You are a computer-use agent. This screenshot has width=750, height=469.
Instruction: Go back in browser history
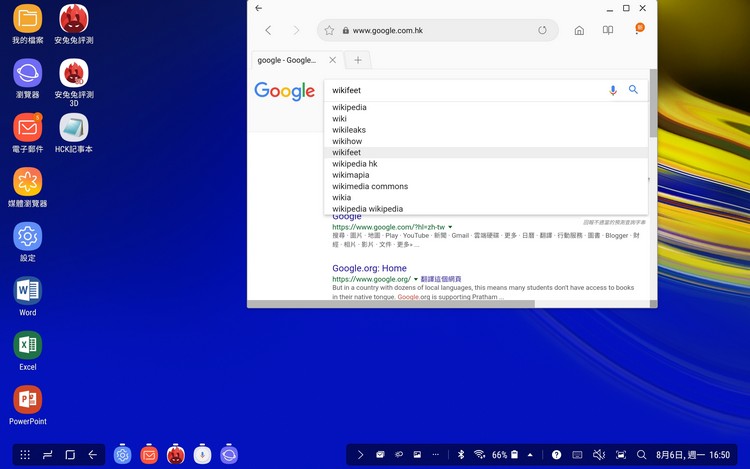click(268, 31)
